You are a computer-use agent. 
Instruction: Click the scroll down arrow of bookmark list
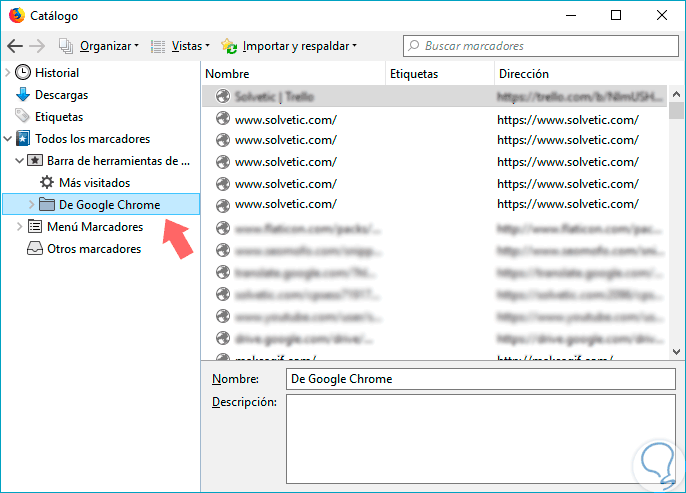676,351
